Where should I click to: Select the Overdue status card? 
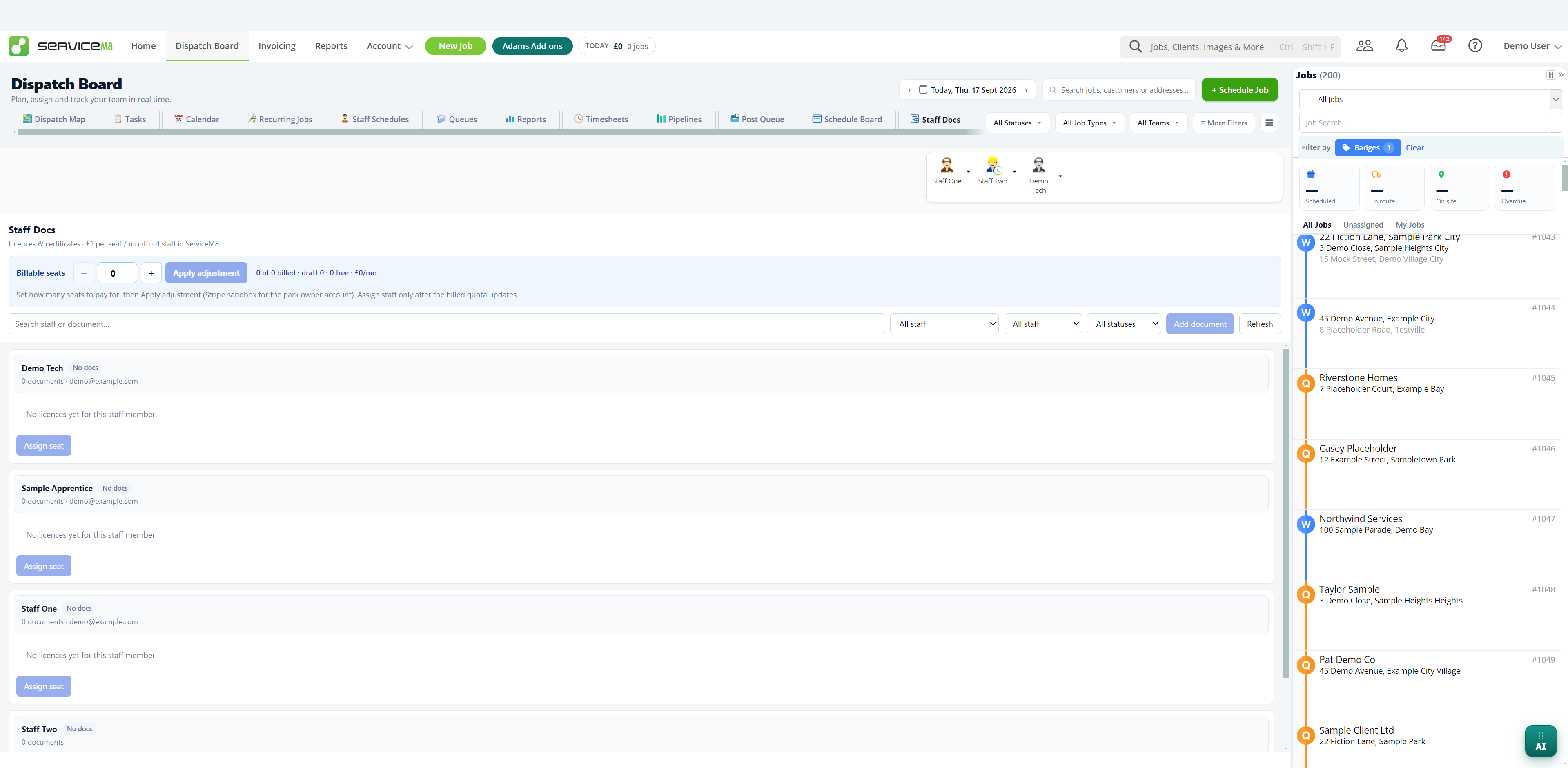point(1525,187)
